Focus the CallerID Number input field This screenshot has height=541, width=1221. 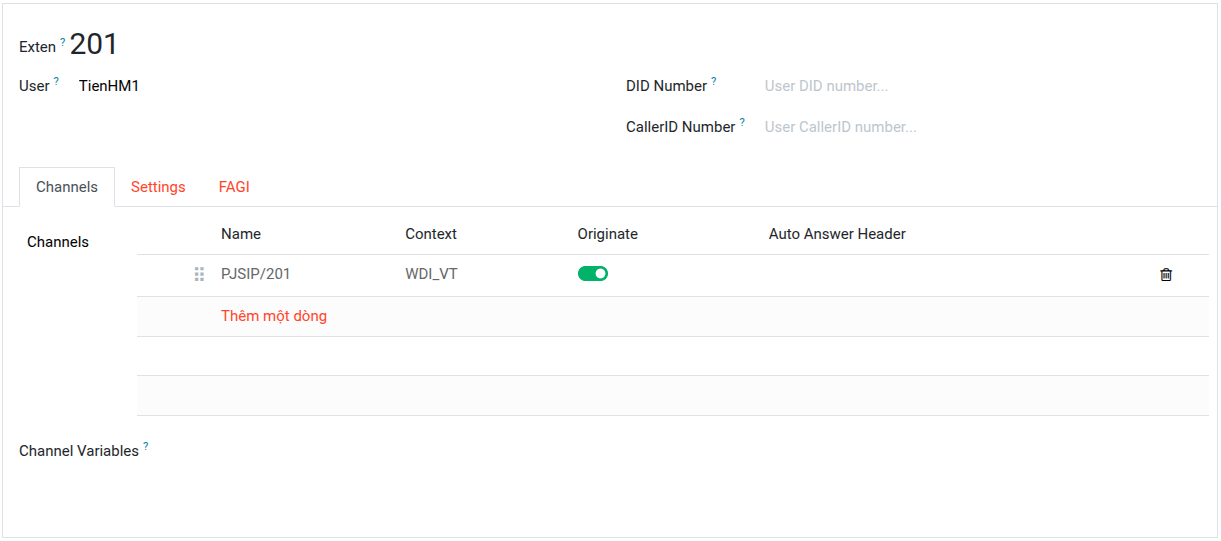pyautogui.click(x=980, y=127)
